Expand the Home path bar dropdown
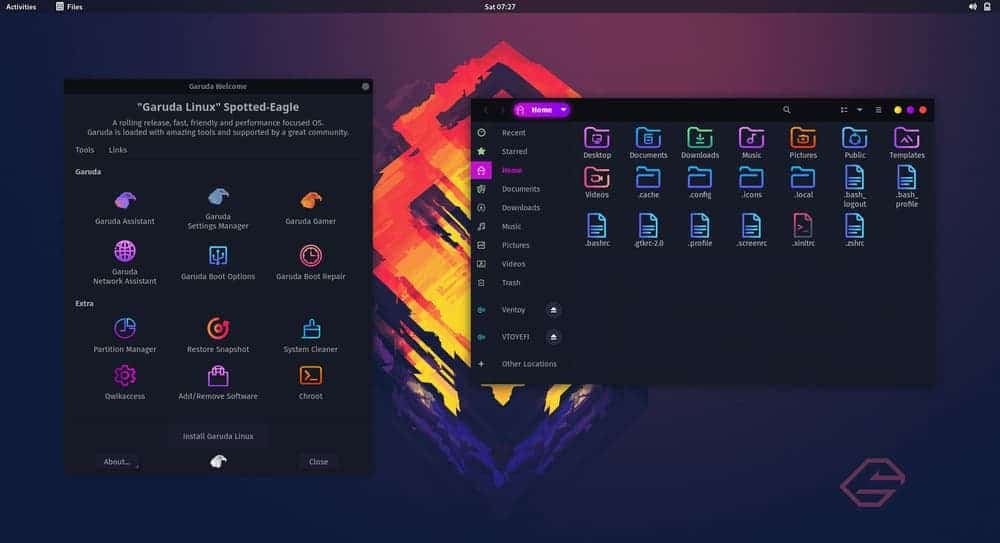1000x543 pixels. pos(563,110)
